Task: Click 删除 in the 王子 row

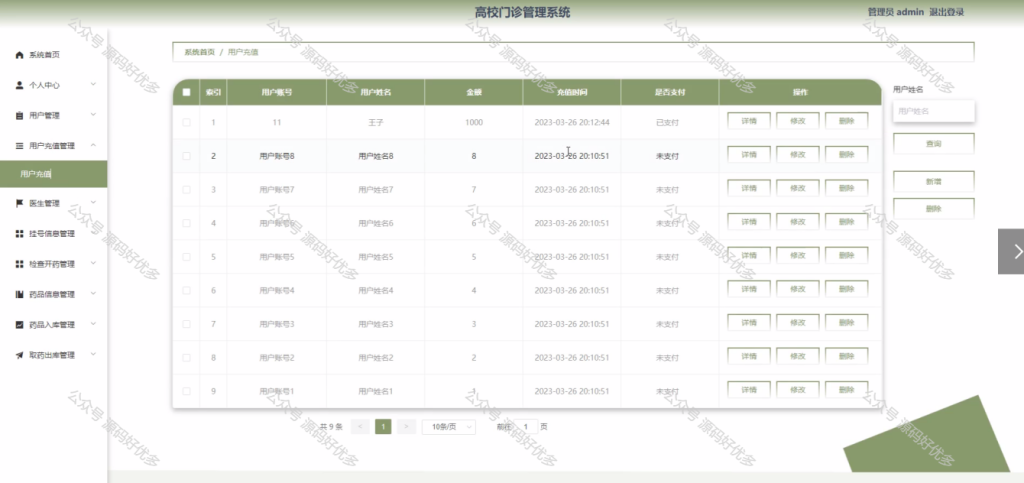Action: pos(846,121)
